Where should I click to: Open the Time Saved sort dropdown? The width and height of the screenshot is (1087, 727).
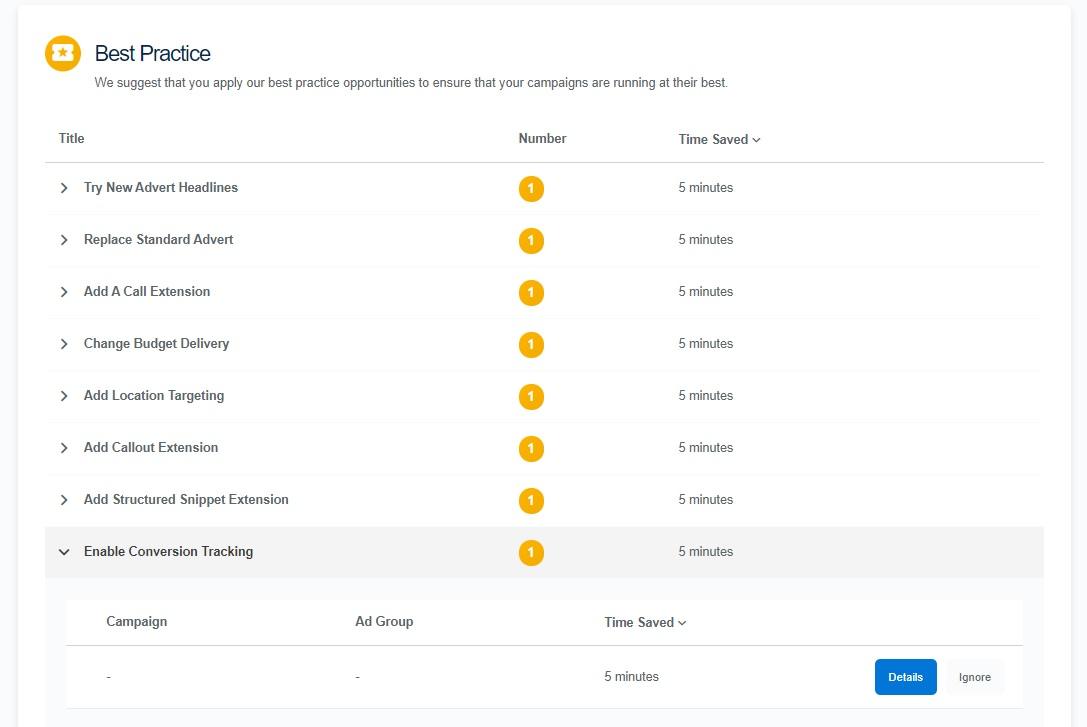click(x=719, y=139)
